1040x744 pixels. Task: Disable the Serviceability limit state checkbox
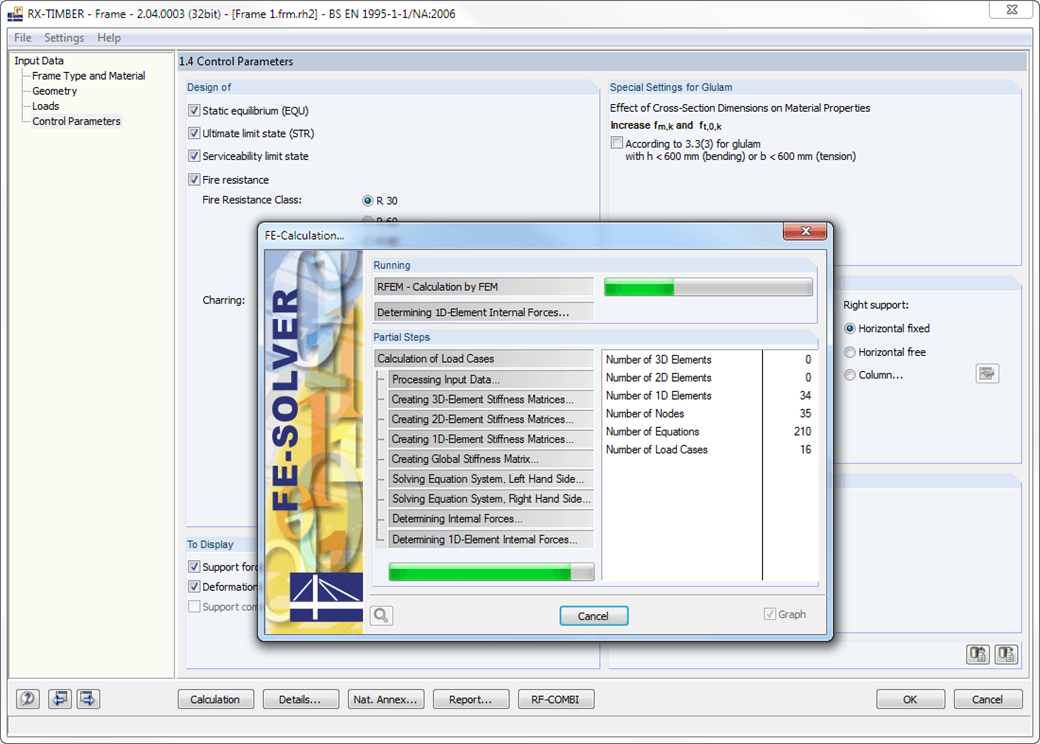[194, 156]
